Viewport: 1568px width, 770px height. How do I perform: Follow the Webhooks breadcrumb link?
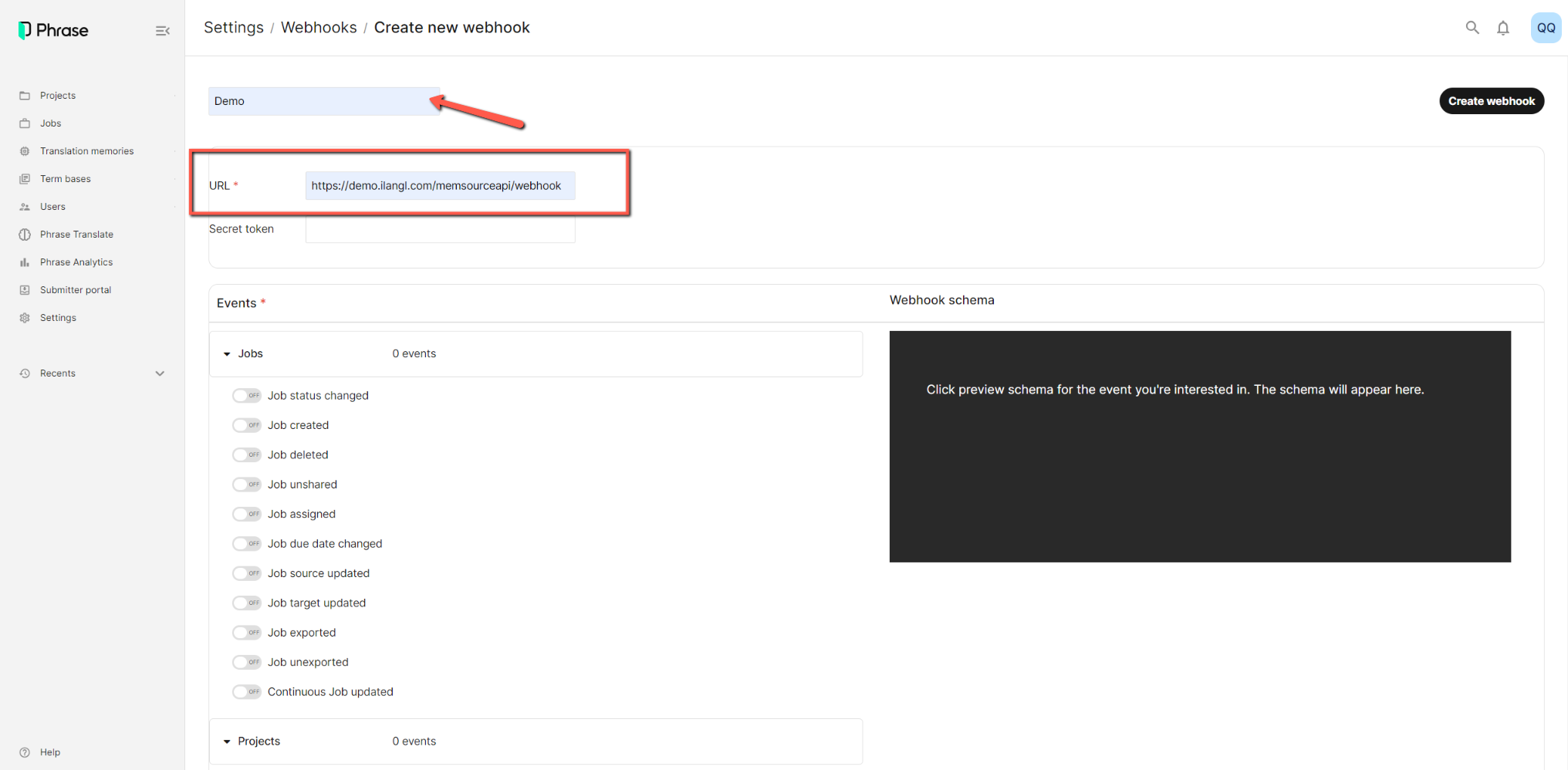(319, 28)
